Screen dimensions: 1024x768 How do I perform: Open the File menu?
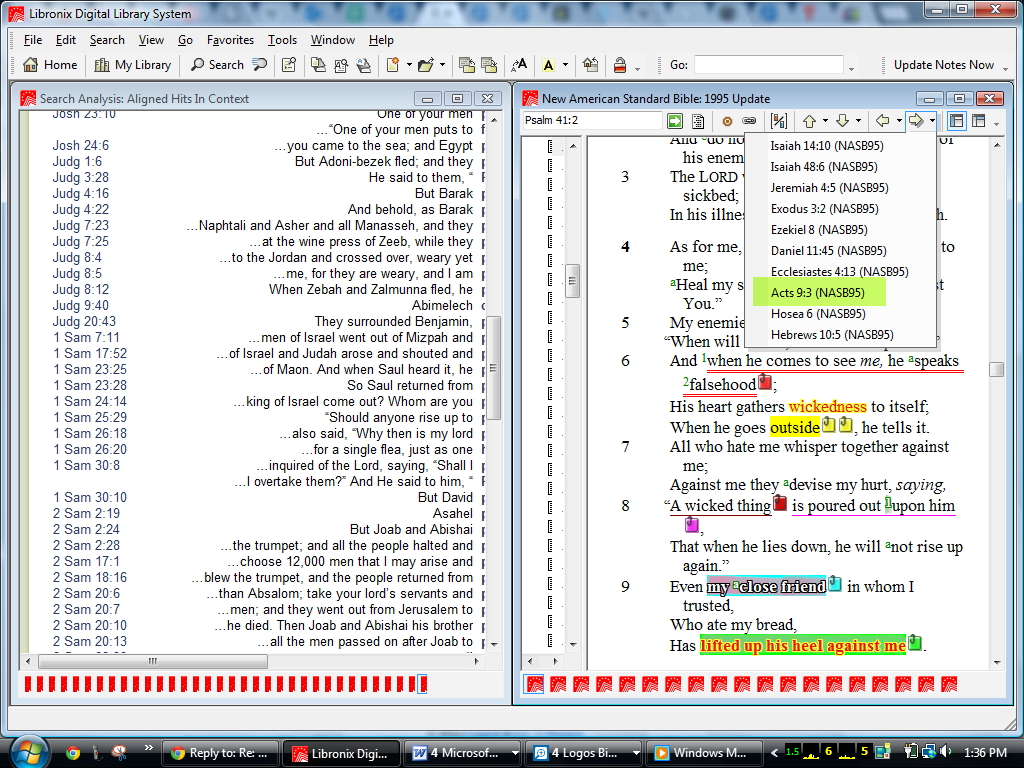[x=33, y=40]
